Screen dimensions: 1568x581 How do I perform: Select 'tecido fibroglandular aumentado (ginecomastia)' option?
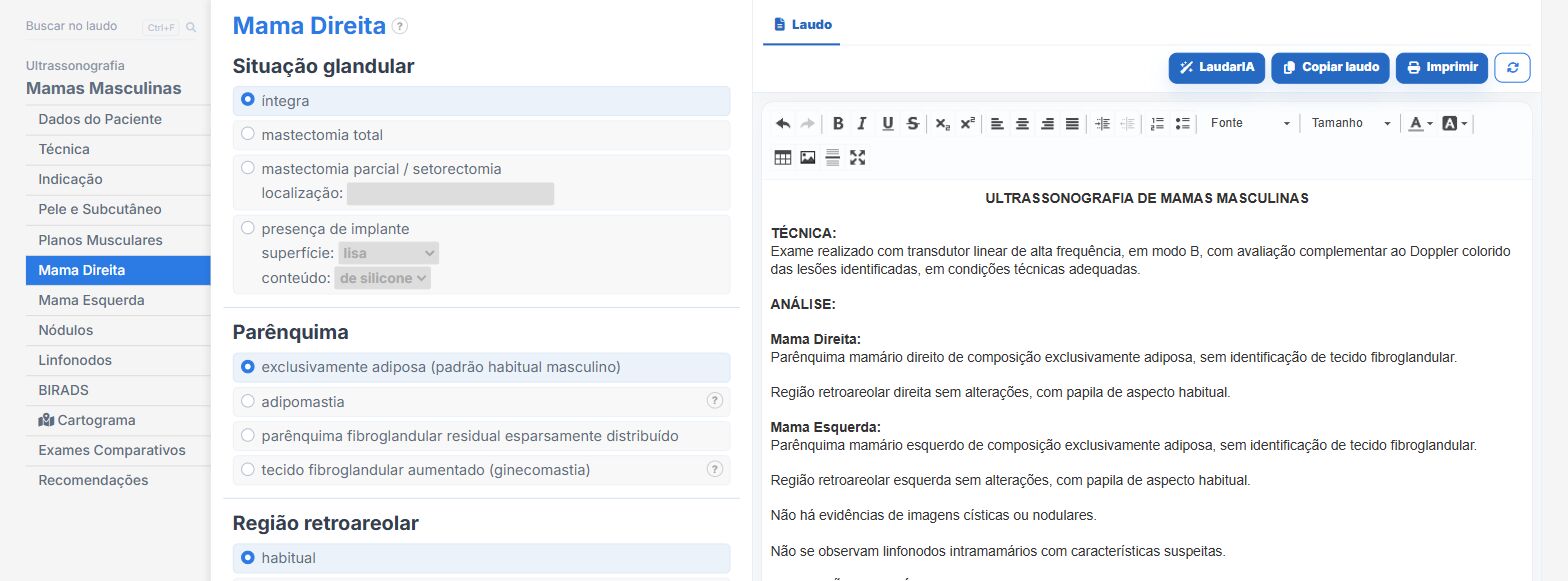pos(248,469)
